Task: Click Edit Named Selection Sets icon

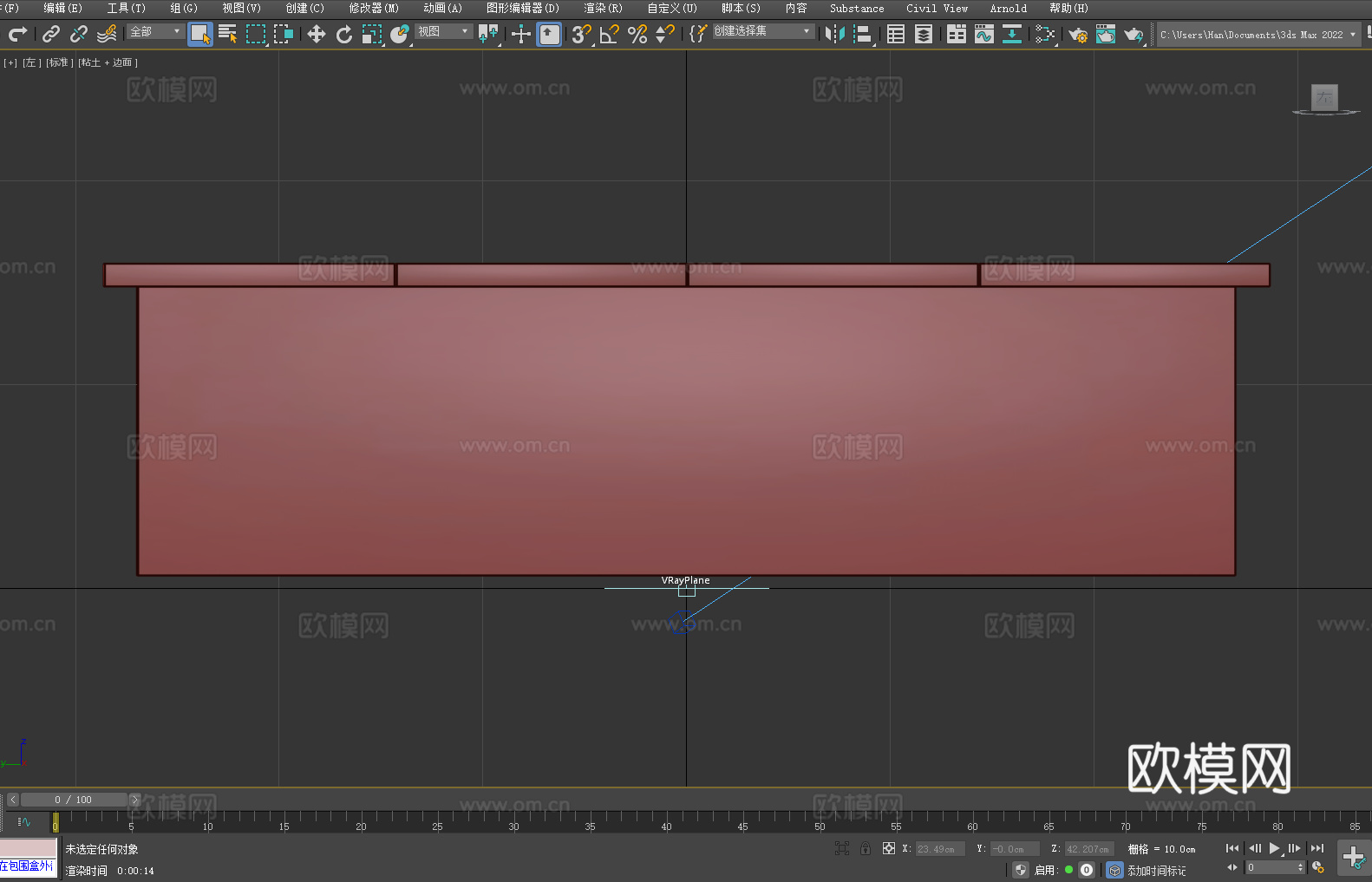Action: (698, 34)
